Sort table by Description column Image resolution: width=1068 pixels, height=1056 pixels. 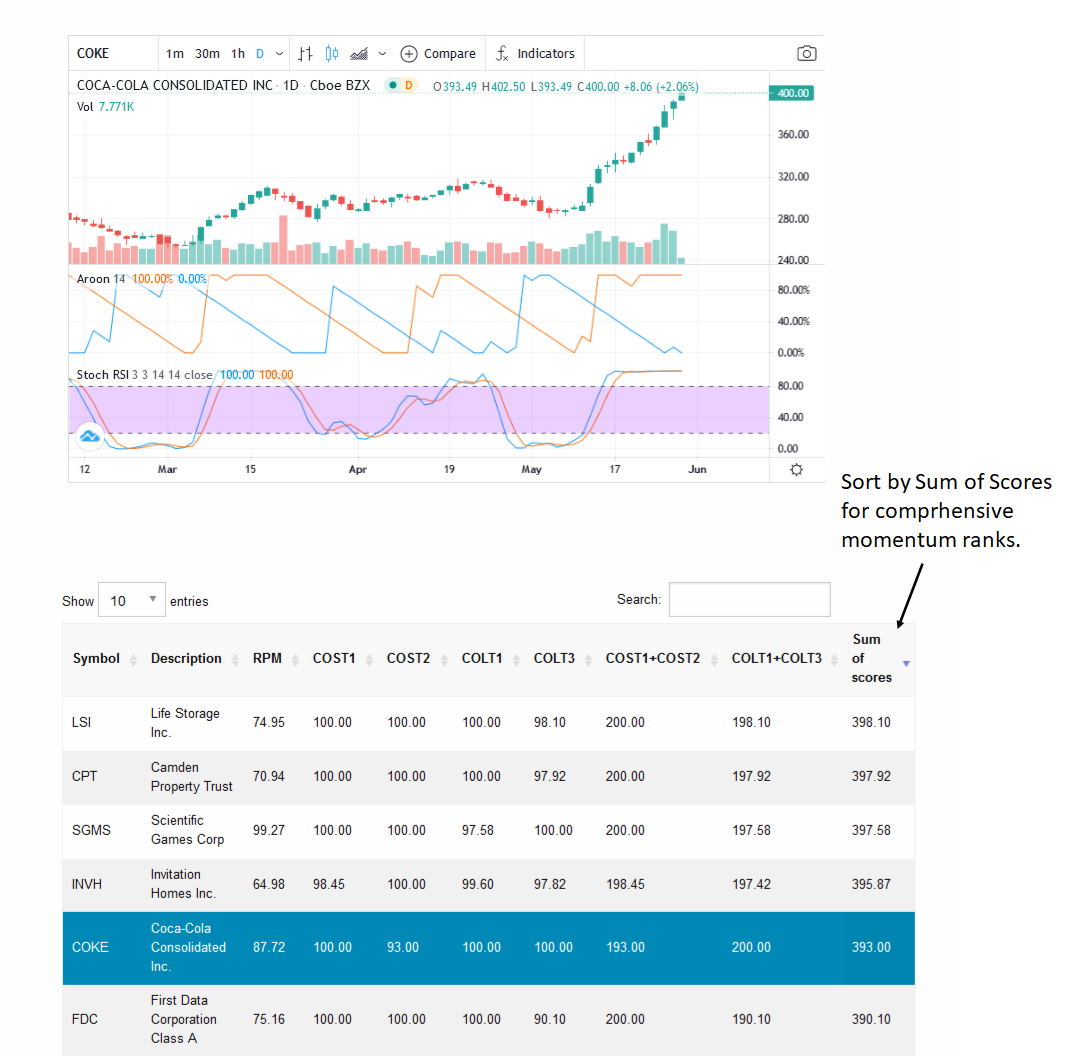tap(194, 659)
